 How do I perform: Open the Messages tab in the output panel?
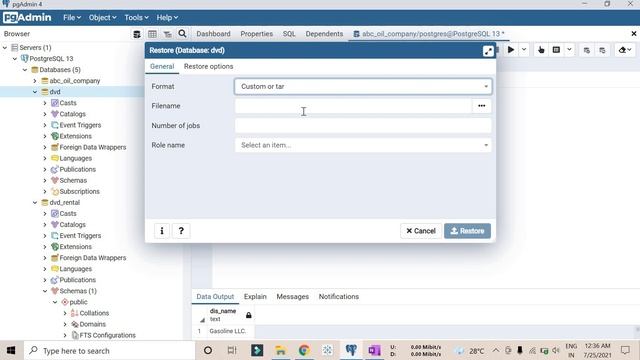coord(293,297)
